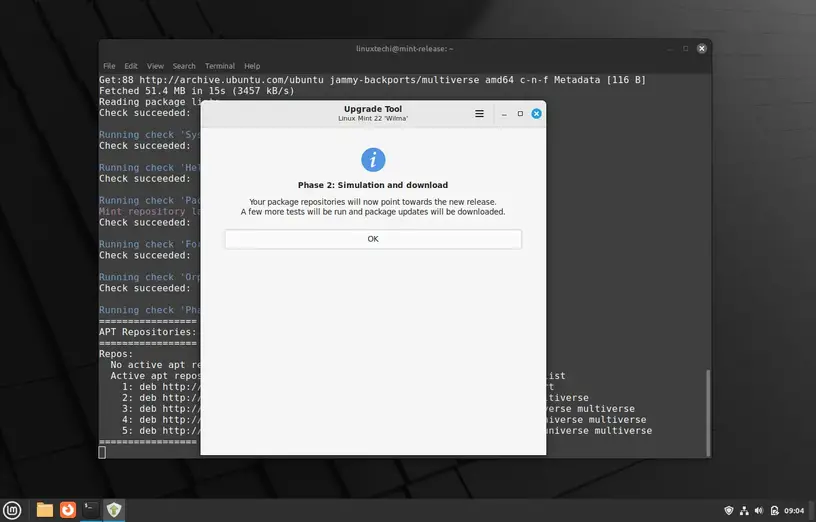Open the terminal Search menu

pos(184,66)
